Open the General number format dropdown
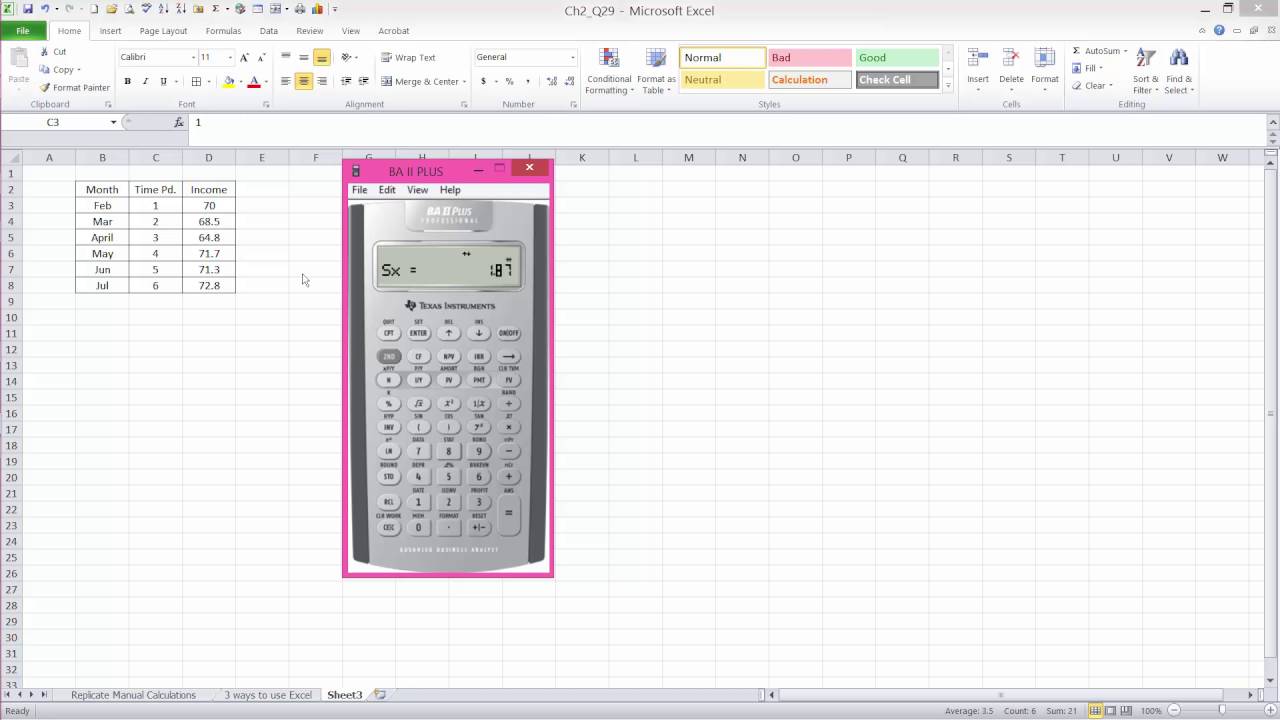The width and height of the screenshot is (1280, 720). coord(573,58)
